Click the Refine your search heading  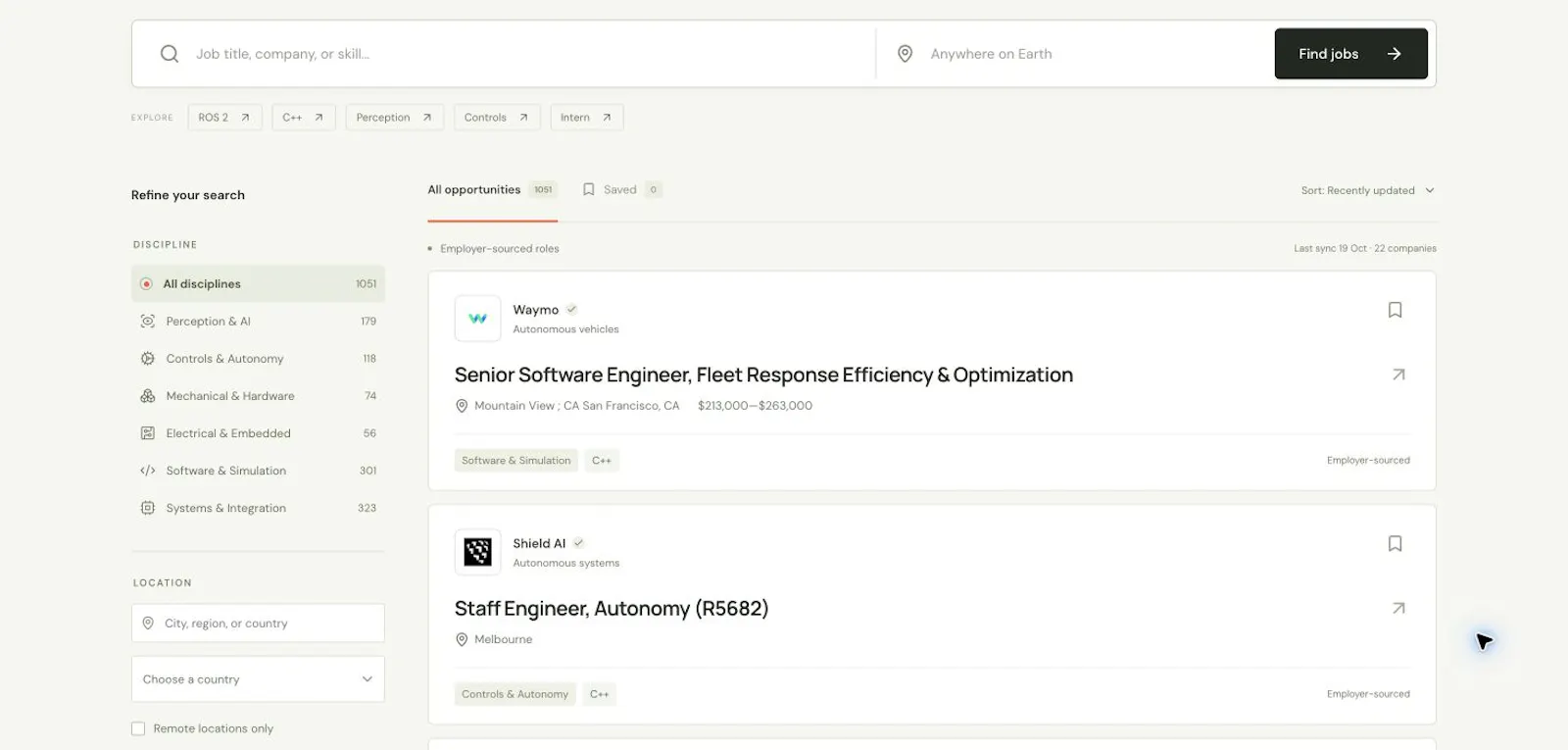coord(188,195)
